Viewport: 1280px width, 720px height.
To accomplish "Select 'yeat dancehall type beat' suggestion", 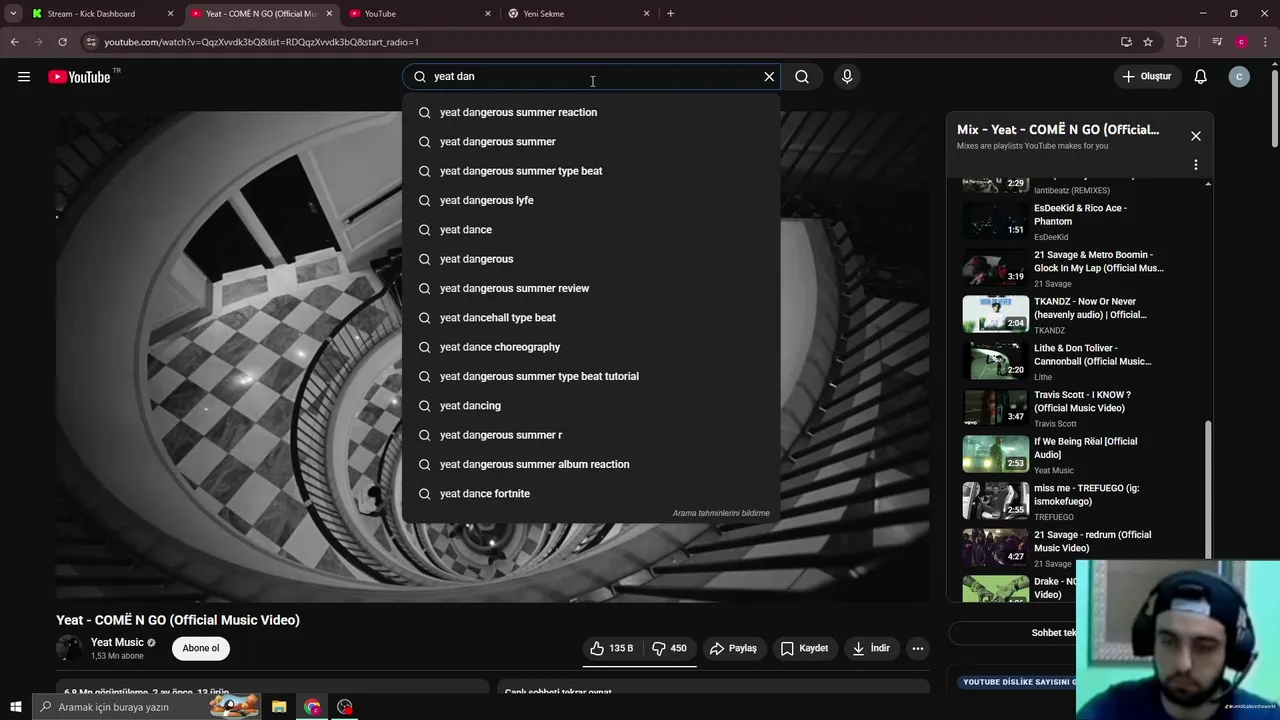I will point(591,318).
